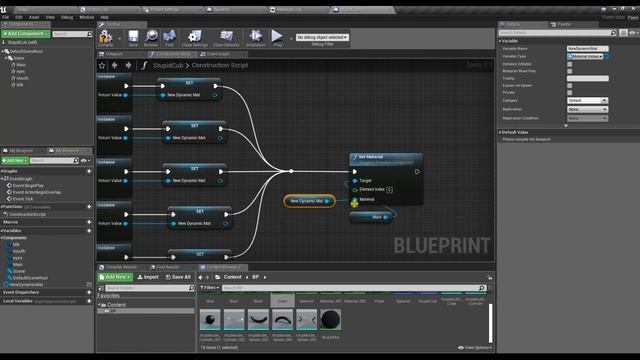
Task: Toggle the eye view options in Details panel
Action: [x=633, y=33]
